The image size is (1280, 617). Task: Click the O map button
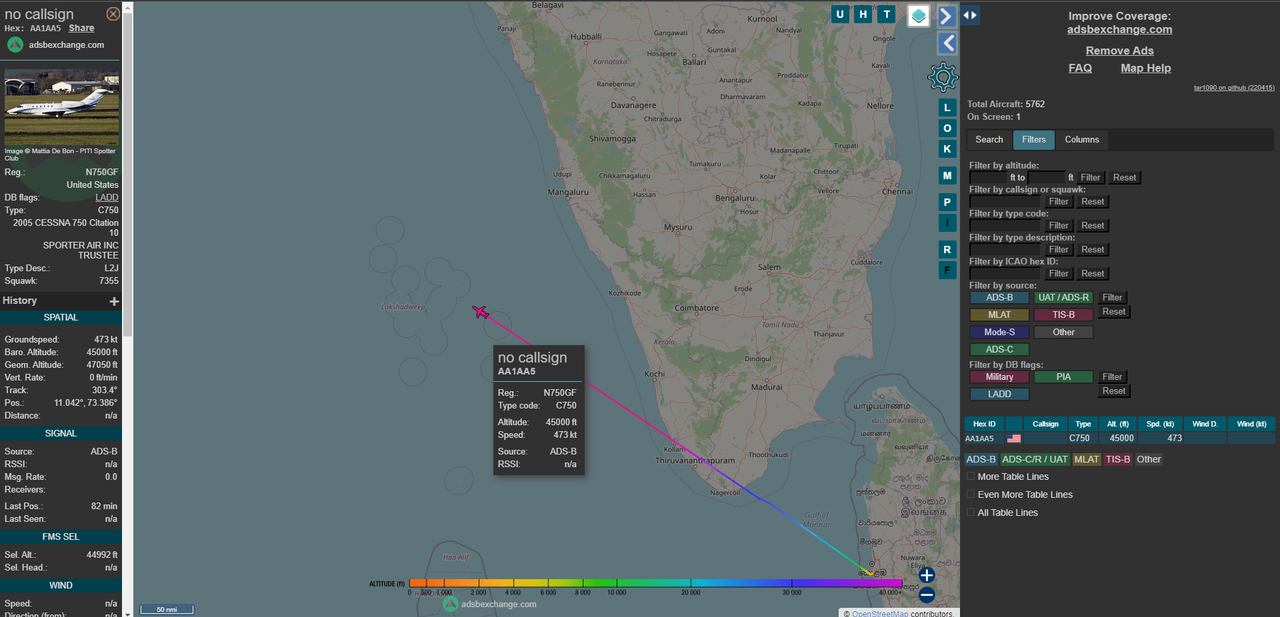pos(947,128)
